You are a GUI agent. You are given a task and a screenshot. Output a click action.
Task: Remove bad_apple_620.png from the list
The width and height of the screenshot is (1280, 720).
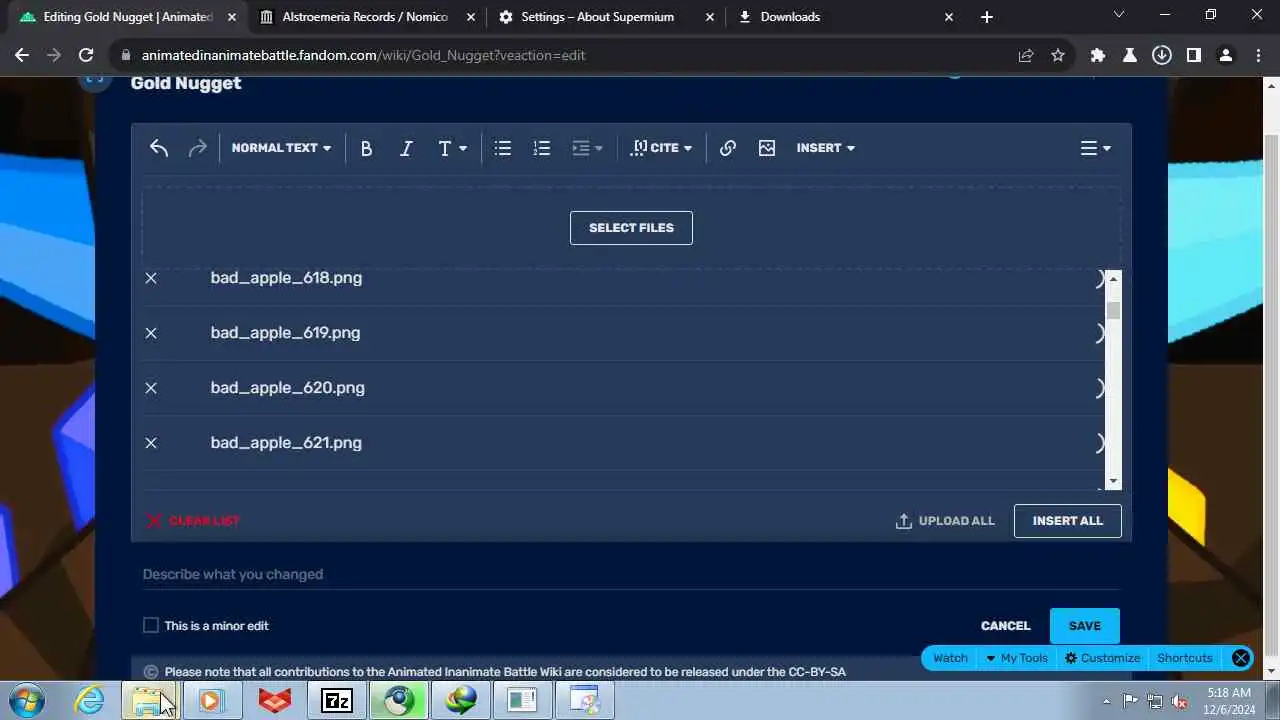[x=151, y=388]
